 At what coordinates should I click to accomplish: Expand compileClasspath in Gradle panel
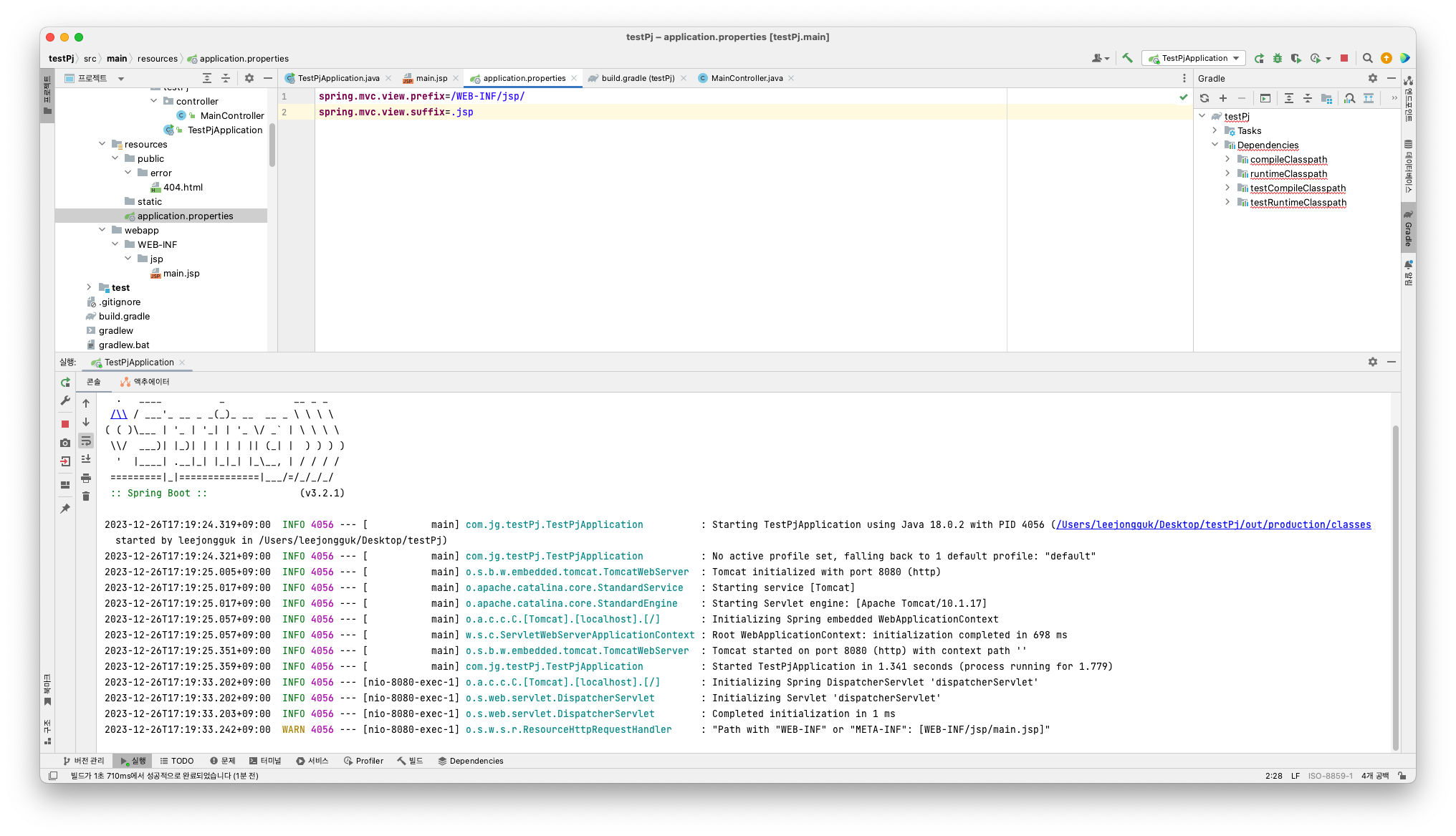[1228, 159]
